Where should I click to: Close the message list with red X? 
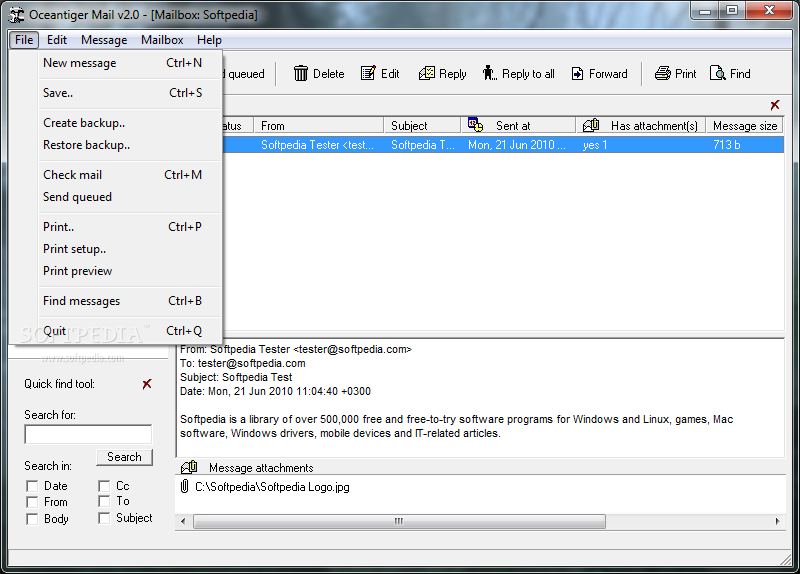[x=775, y=105]
